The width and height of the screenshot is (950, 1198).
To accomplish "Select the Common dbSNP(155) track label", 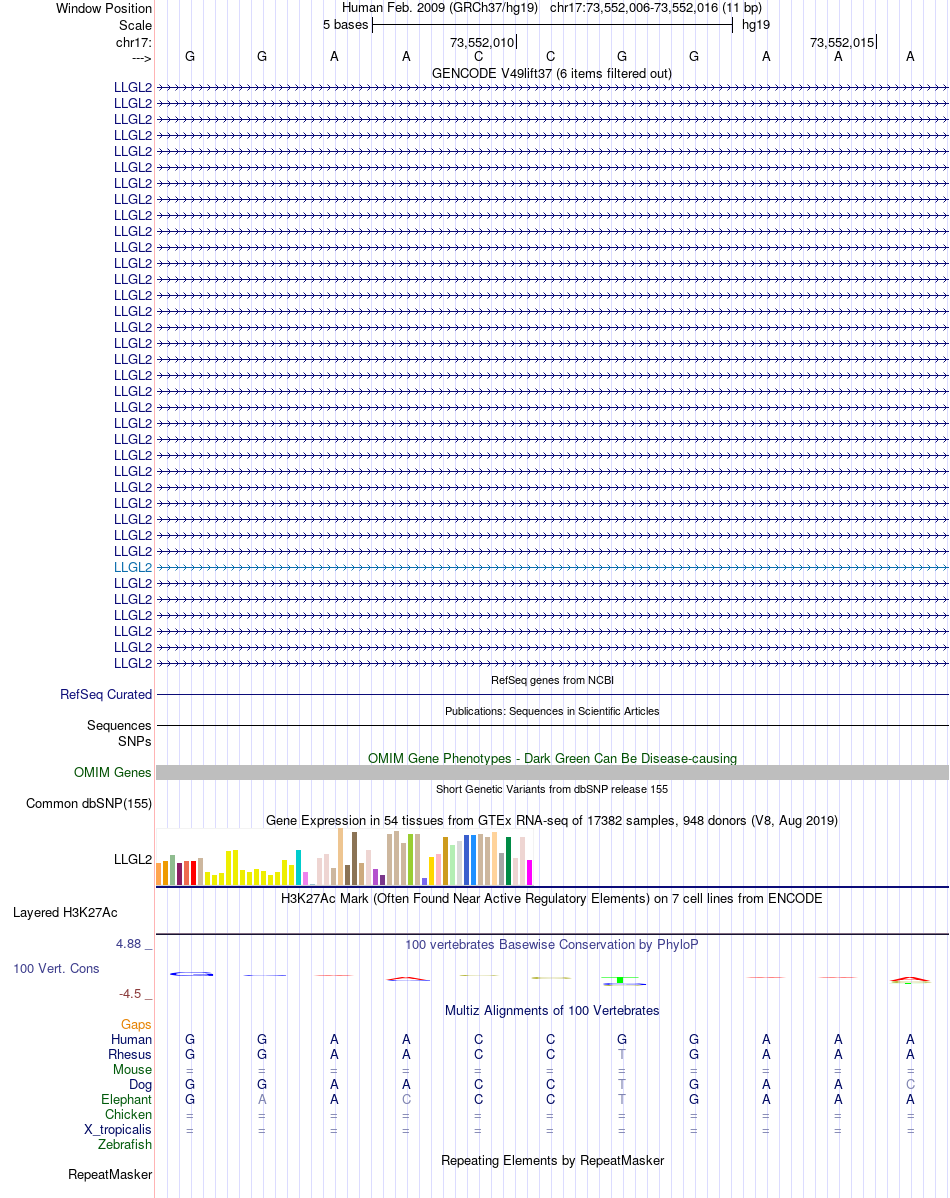I will (x=89, y=804).
